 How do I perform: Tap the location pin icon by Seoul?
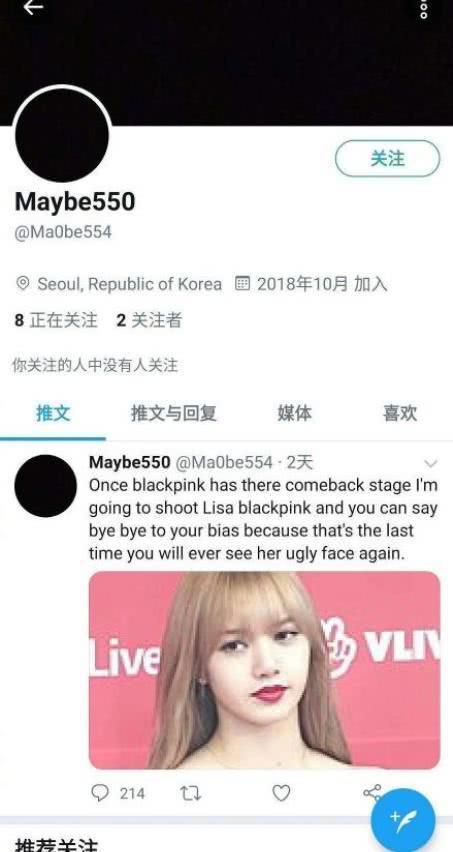click(23, 284)
